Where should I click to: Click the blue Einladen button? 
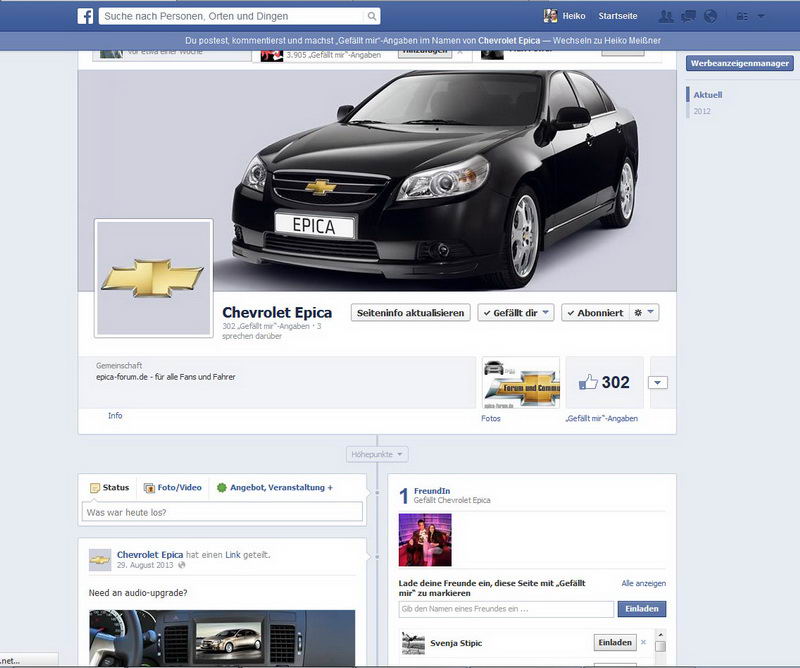point(642,609)
